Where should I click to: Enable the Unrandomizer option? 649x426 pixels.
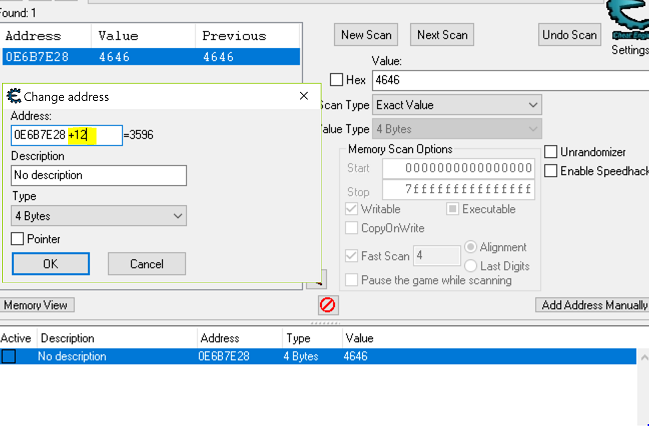[551, 152]
